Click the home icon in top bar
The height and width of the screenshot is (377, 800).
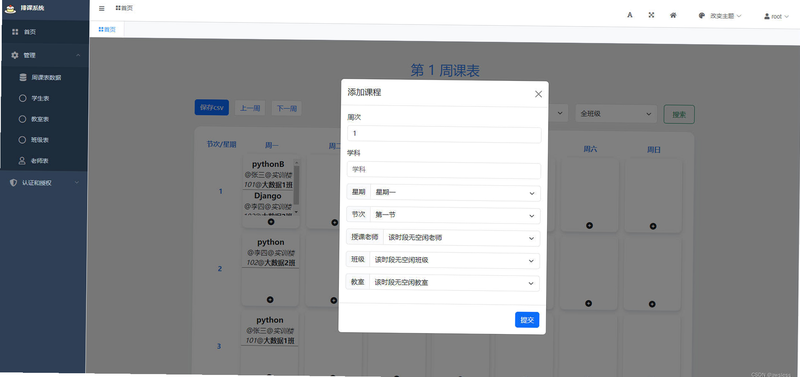coord(673,15)
